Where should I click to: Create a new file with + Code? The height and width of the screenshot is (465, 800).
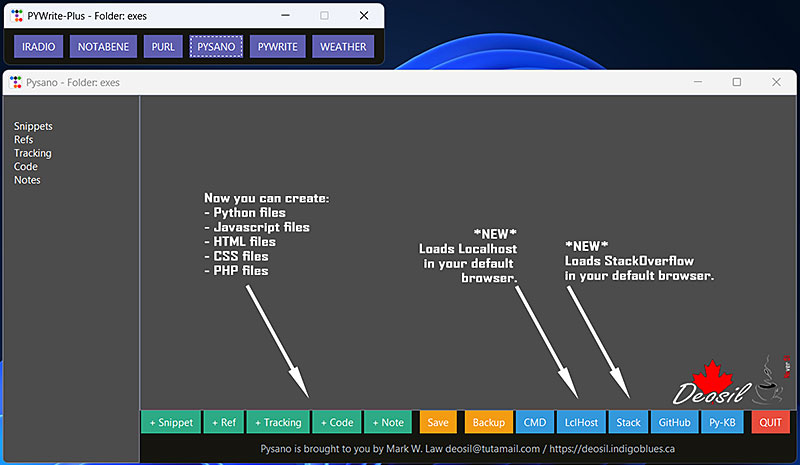(337, 422)
